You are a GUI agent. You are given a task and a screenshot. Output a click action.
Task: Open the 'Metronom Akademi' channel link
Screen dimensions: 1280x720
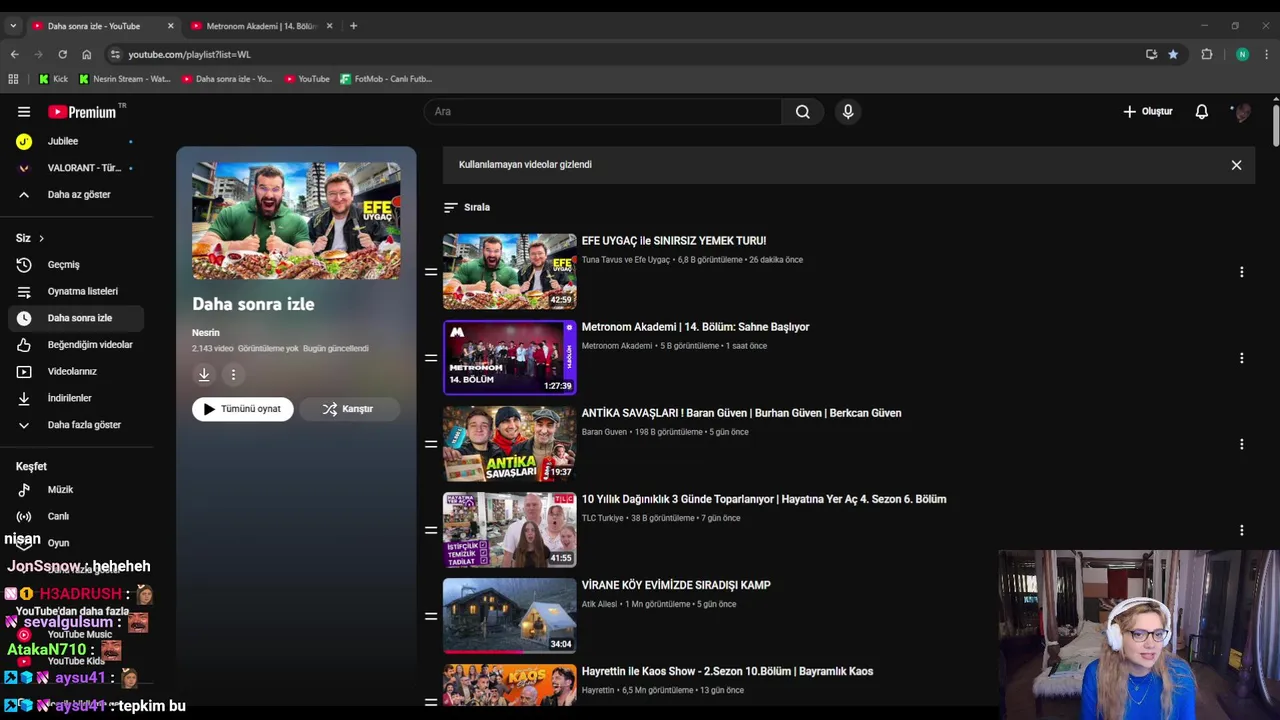pos(617,346)
